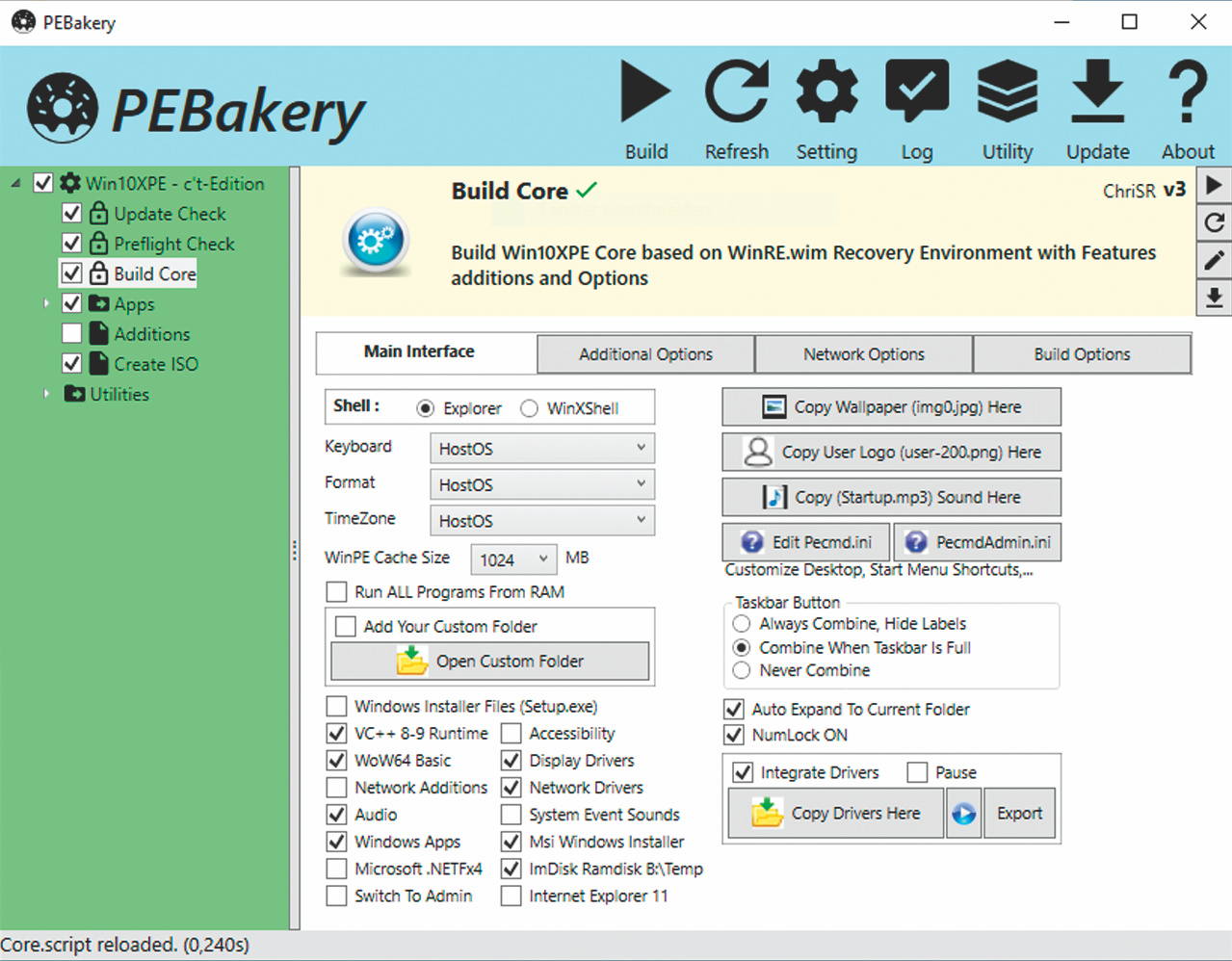This screenshot has height=961, width=1232.
Task: Open Setting via the gear icon
Action: [x=826, y=92]
